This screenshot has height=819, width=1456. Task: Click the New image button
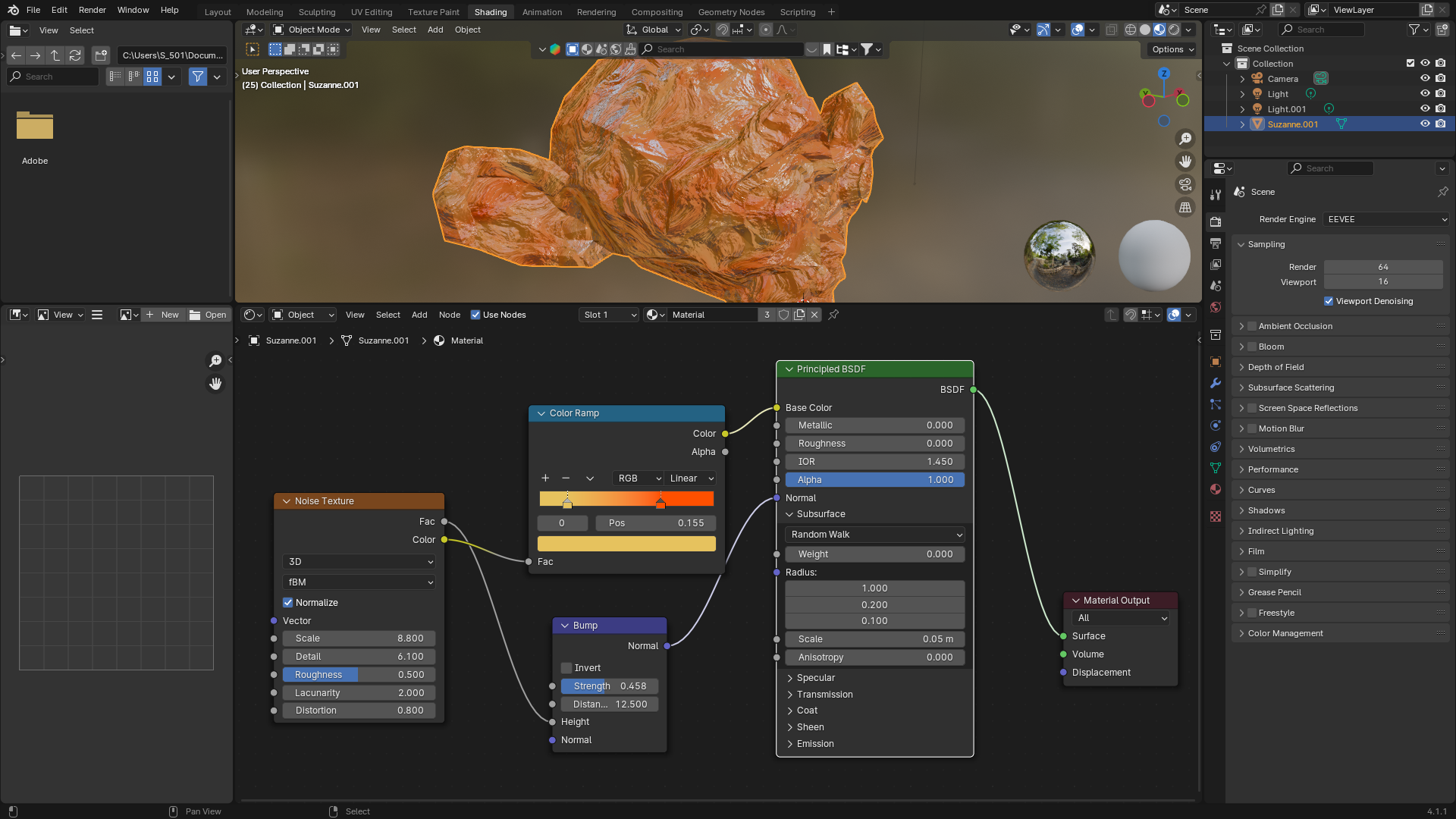(162, 315)
